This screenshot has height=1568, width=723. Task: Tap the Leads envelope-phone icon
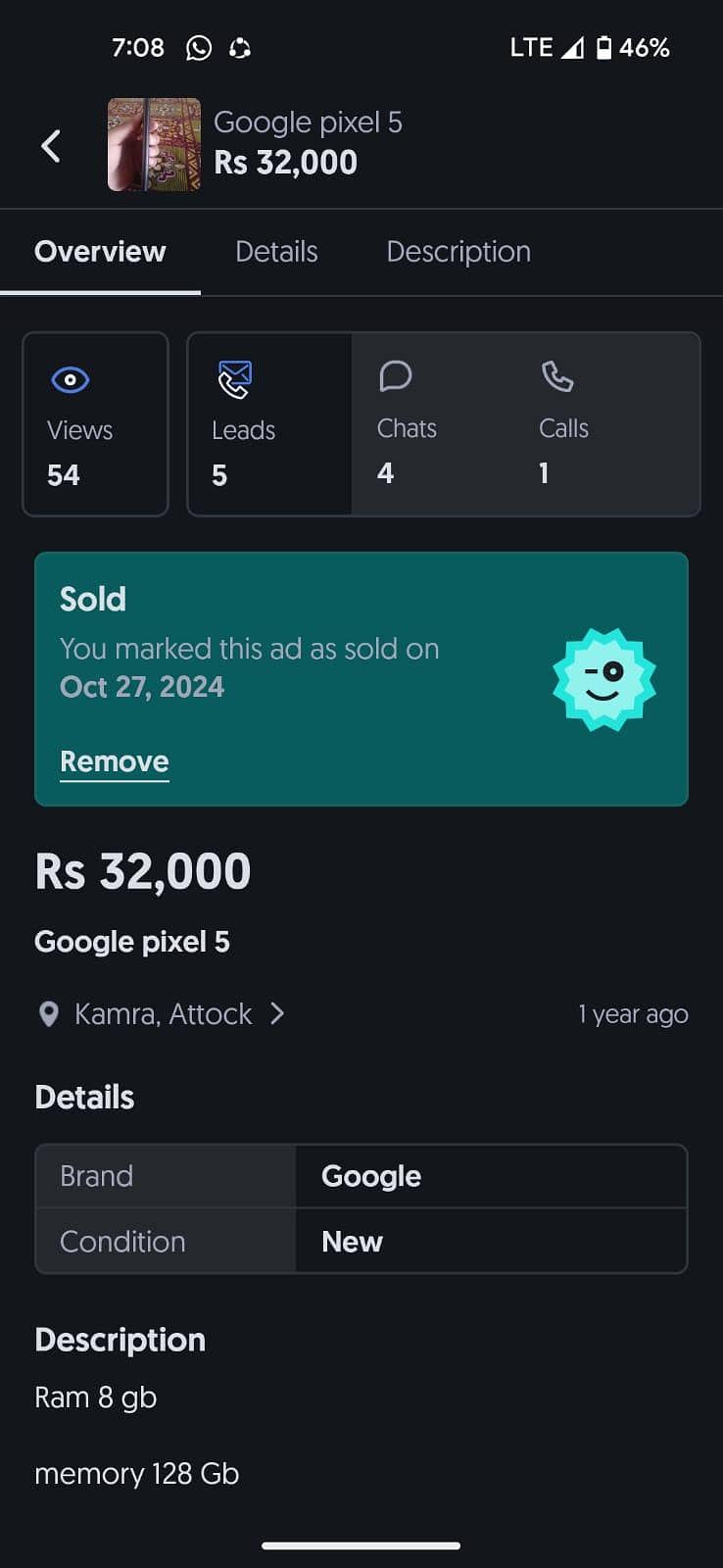pos(235,379)
